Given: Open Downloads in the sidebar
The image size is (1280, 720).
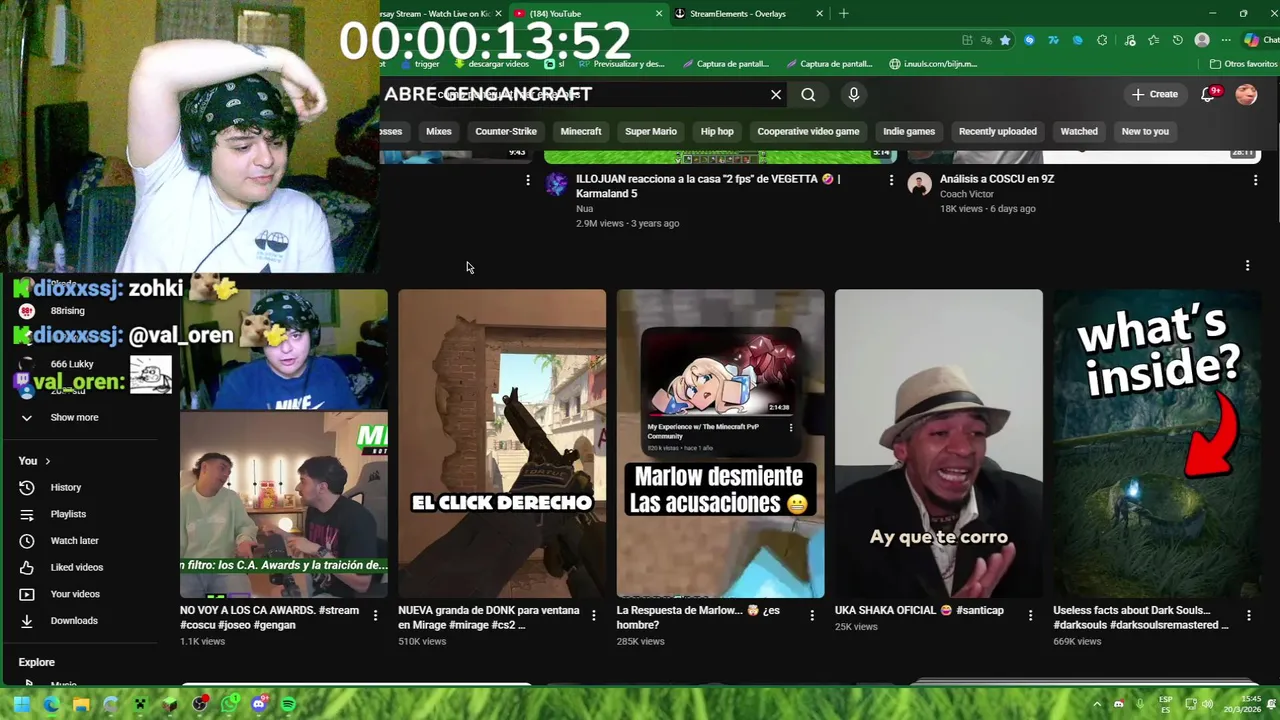Looking at the screenshot, I should click(x=74, y=621).
